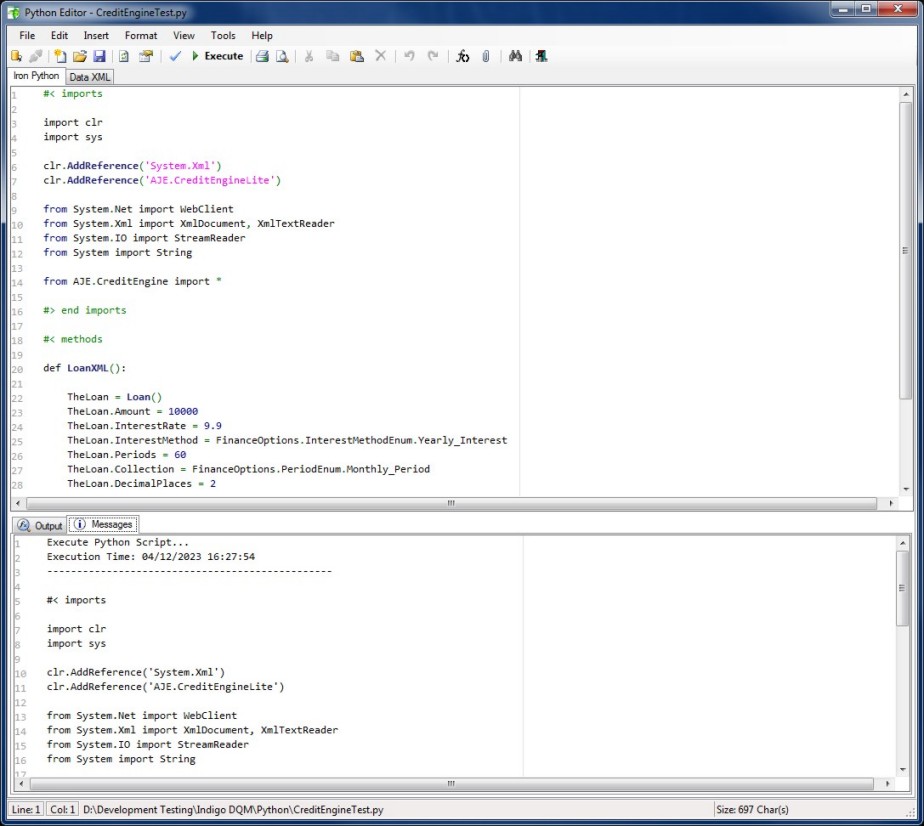Screen dimensions: 924x826
Task: Click the binoculars Find icon
Action: coord(515,57)
